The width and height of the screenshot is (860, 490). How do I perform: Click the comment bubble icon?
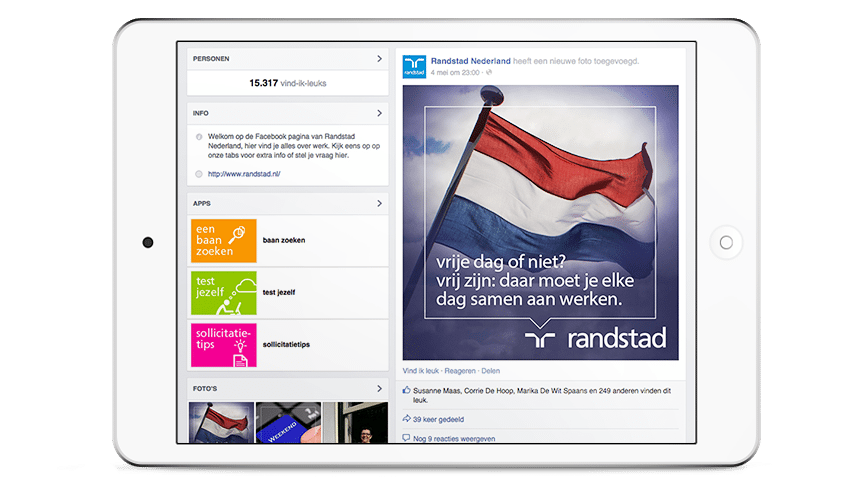(x=406, y=438)
